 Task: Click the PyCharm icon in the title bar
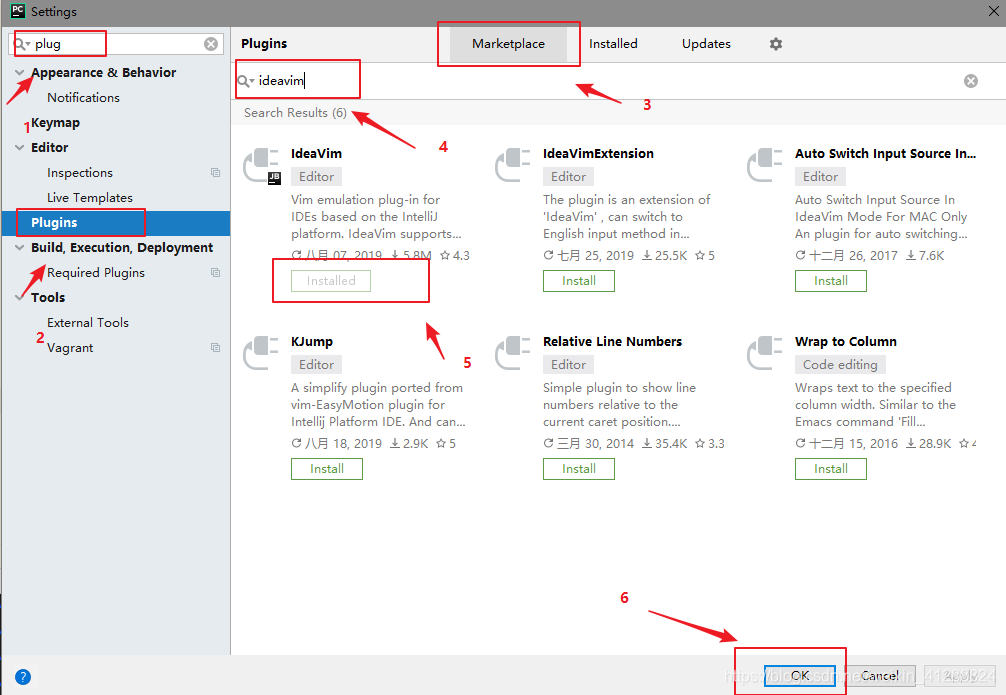point(18,11)
